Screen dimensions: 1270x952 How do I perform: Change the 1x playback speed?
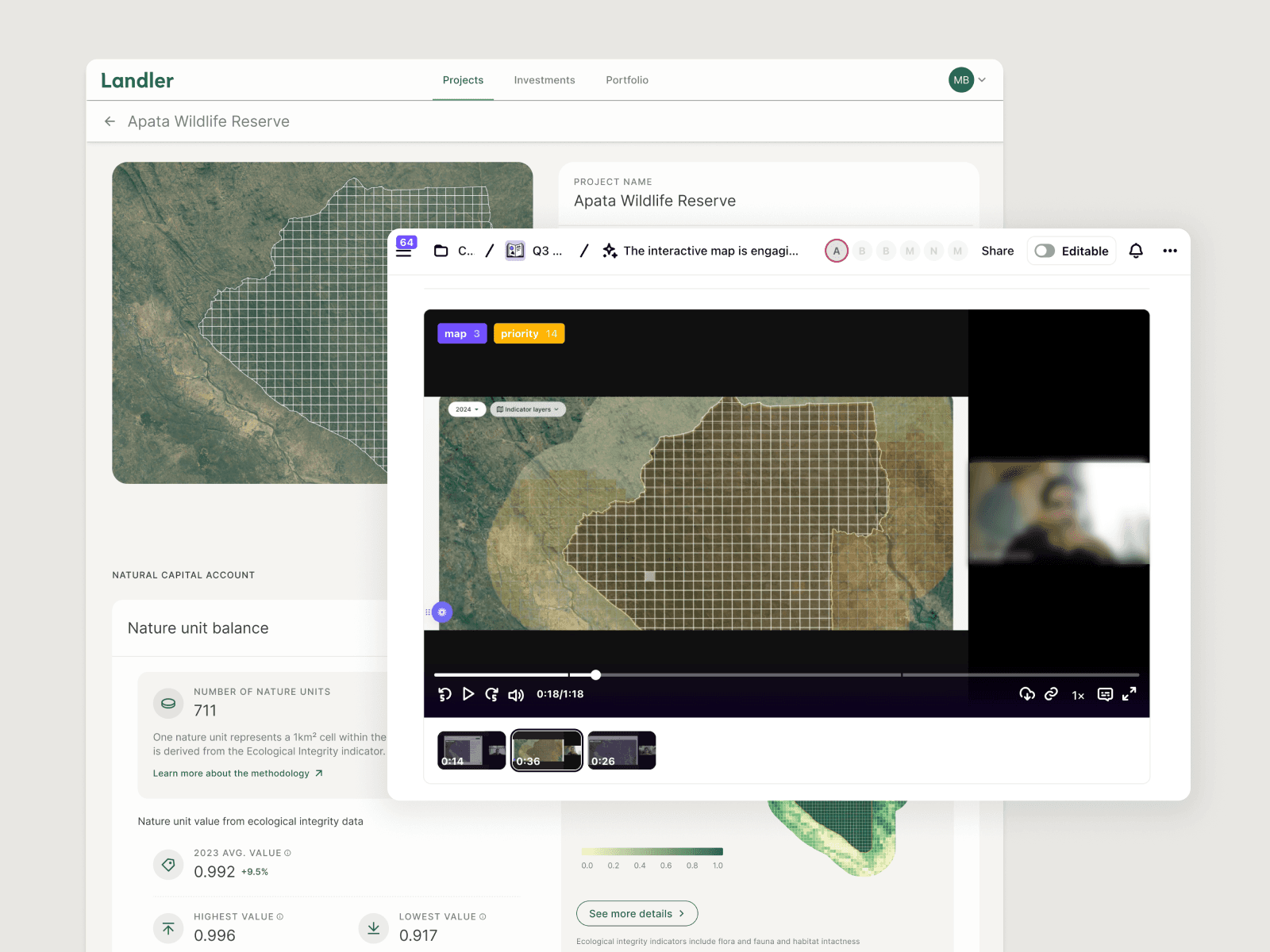(1078, 695)
